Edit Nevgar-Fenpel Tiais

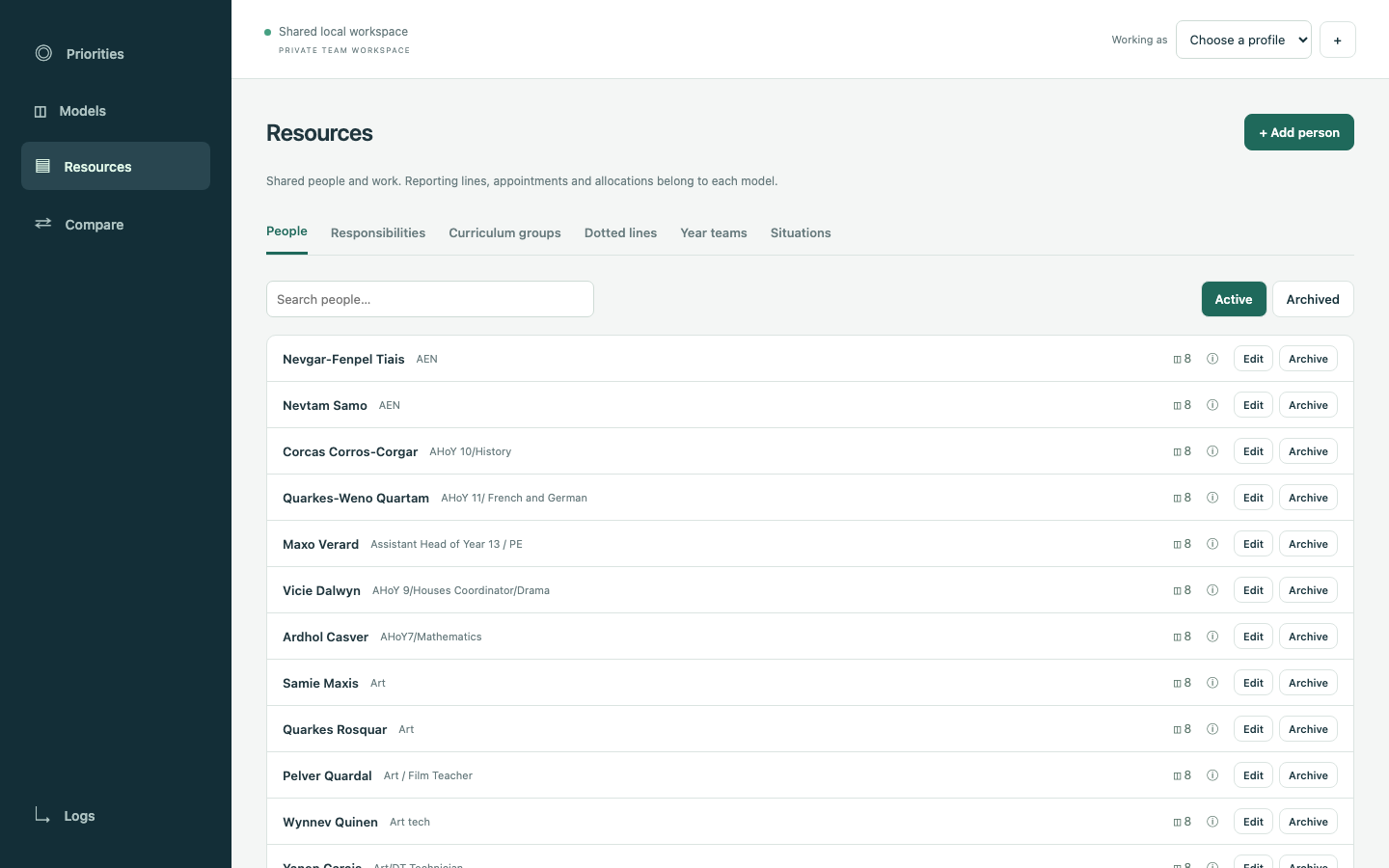pyautogui.click(x=1253, y=359)
